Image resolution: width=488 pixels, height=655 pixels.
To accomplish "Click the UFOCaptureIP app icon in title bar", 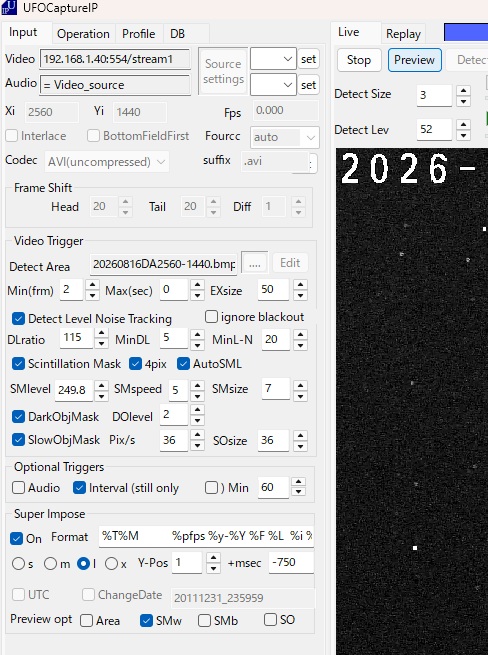I will [x=9, y=8].
